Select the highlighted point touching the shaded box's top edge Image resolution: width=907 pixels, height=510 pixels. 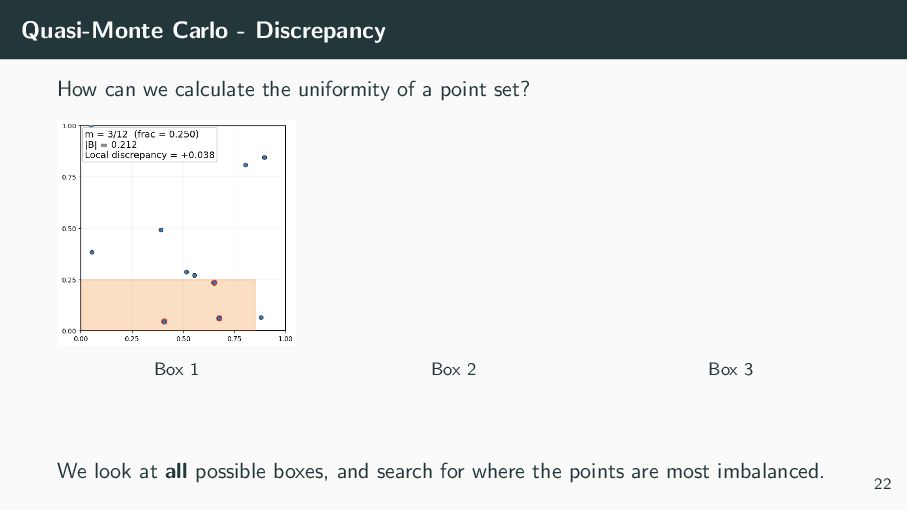tap(214, 283)
